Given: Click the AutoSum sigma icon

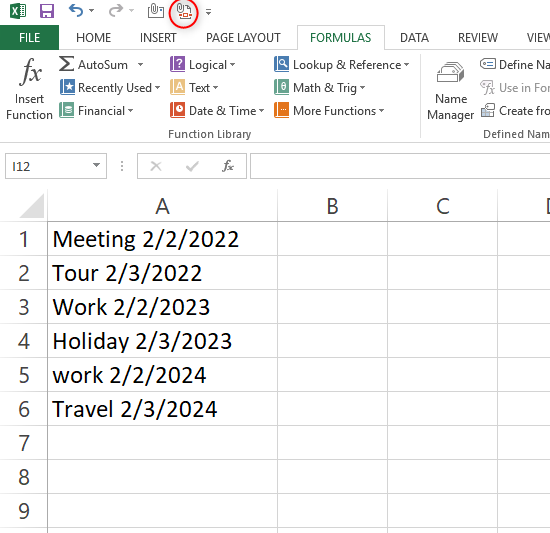Looking at the screenshot, I should pyautogui.click(x=67, y=64).
